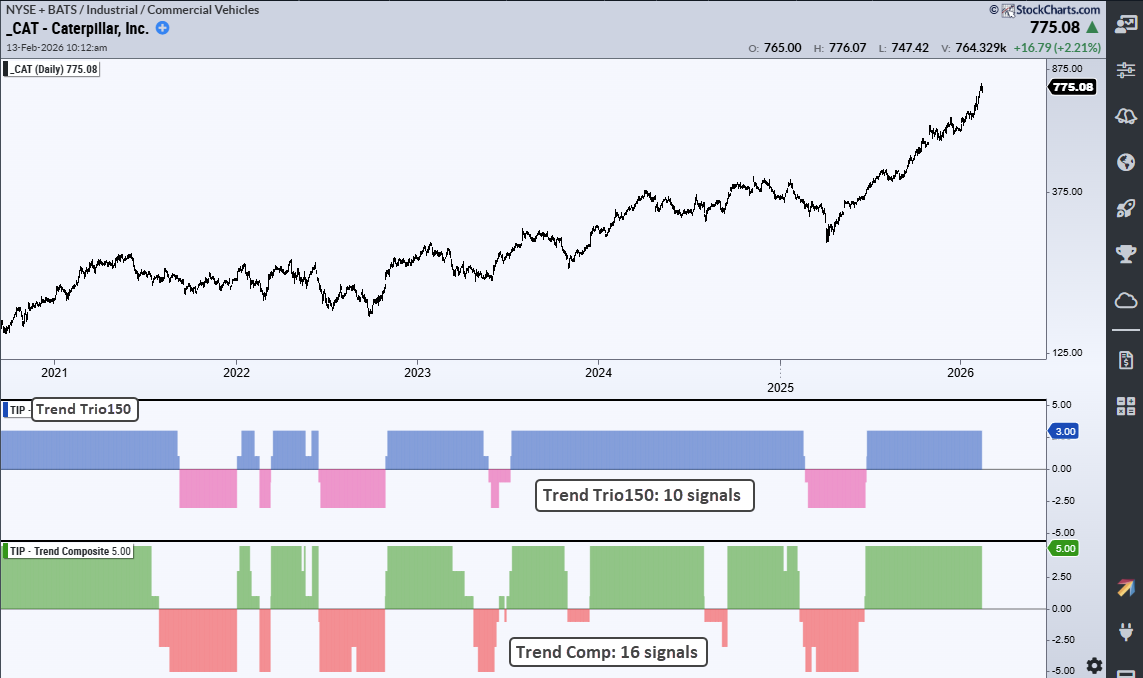Open the dollar document icon in sidebar
Screen dimensions: 1143x678
(1125, 359)
